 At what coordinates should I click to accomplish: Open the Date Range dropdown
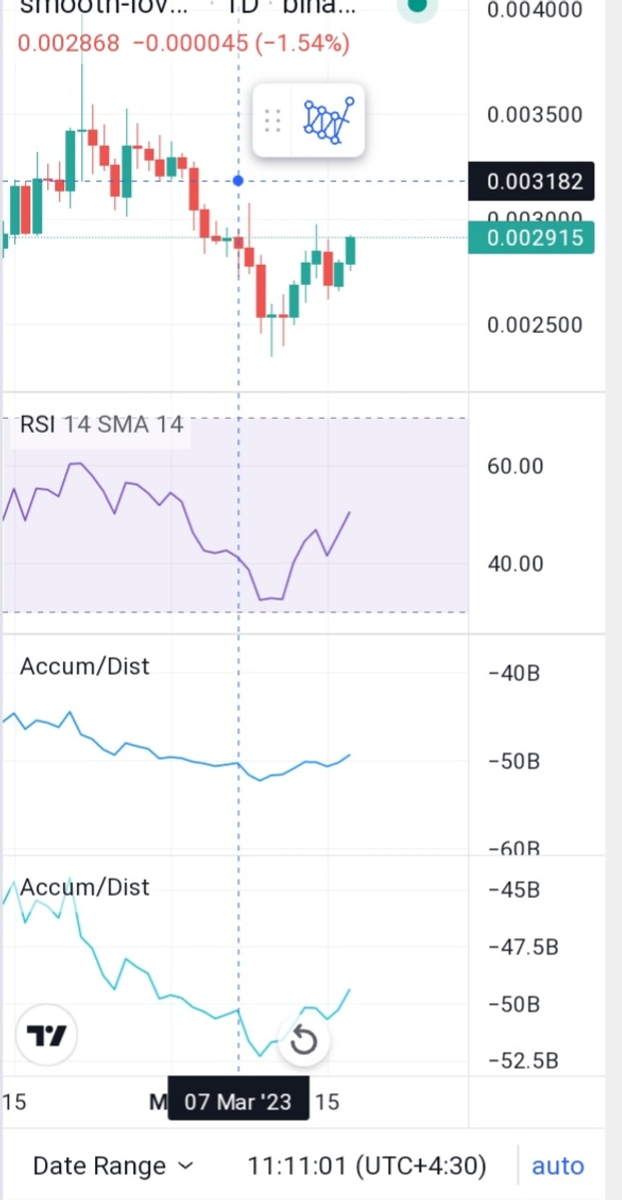point(113,1165)
